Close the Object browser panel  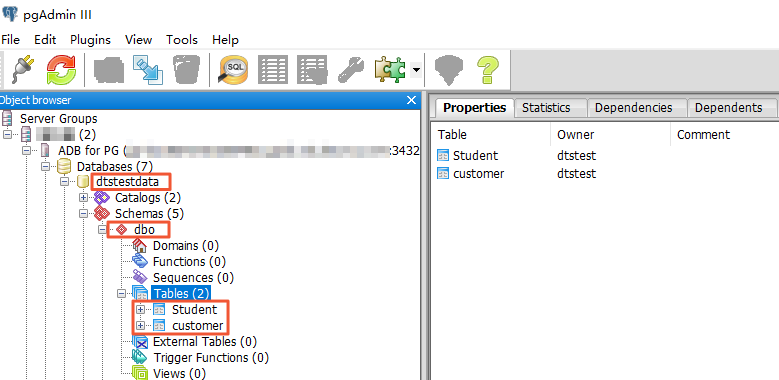411,100
